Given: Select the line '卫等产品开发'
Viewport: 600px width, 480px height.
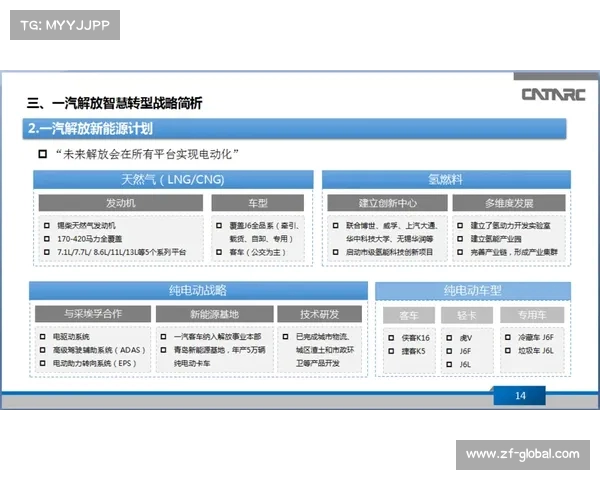Looking at the screenshot, I should (318, 363).
